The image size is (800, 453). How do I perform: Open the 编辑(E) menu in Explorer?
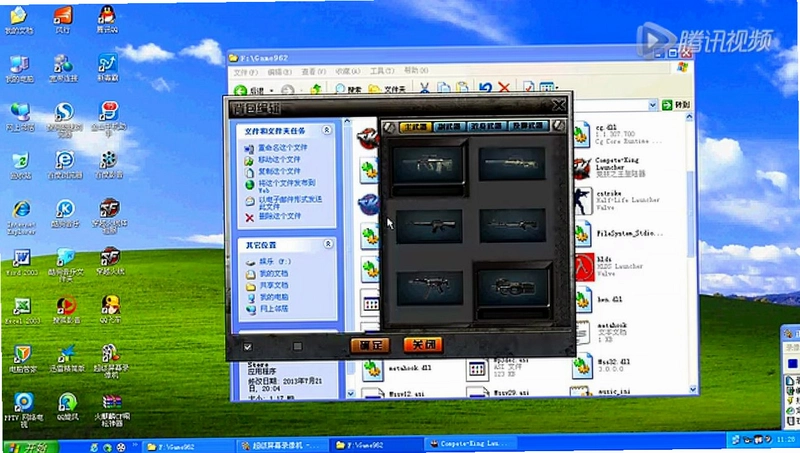280,72
